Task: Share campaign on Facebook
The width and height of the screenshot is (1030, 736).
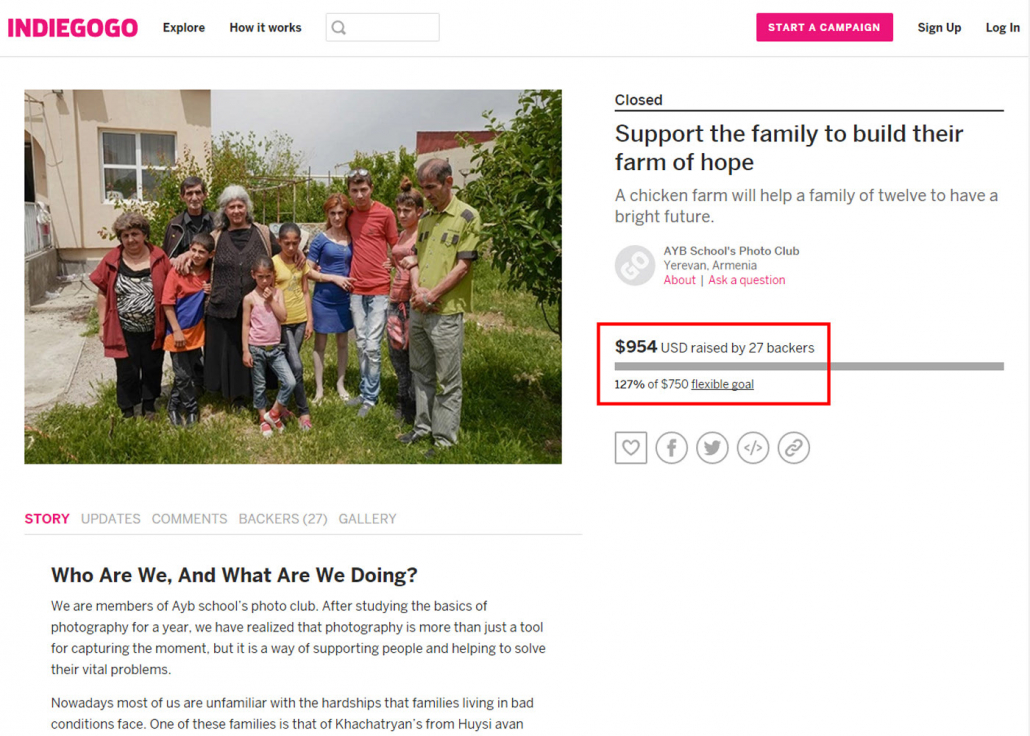Action: point(671,448)
